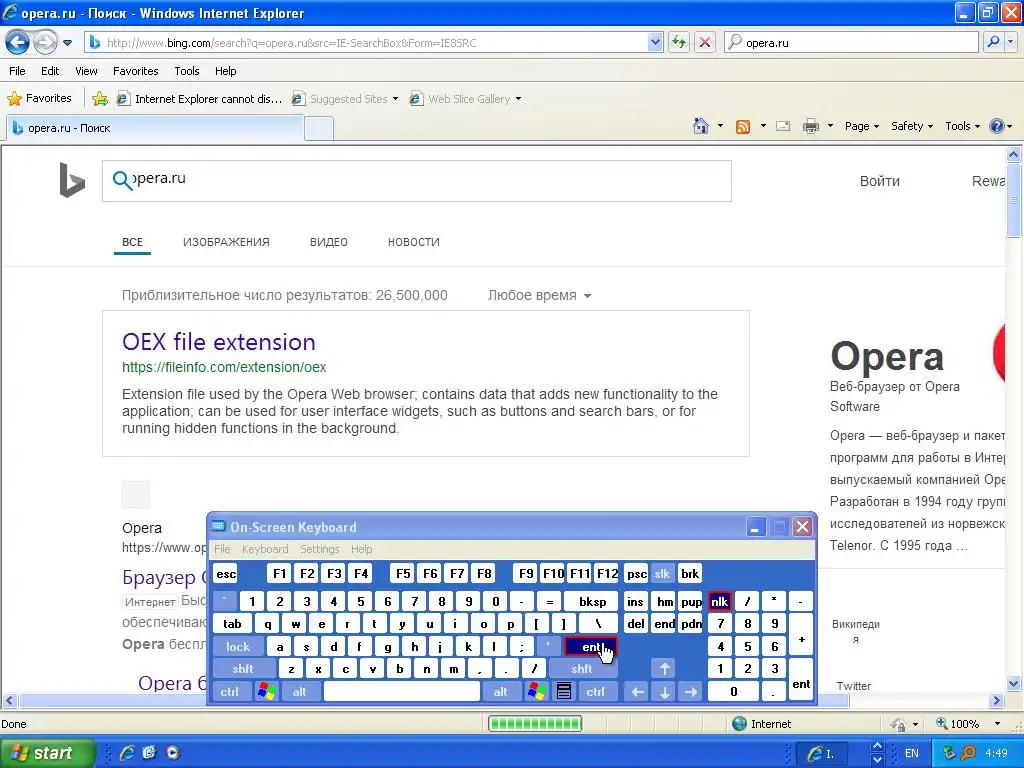Expand the address bar URL dropdown

pos(655,42)
